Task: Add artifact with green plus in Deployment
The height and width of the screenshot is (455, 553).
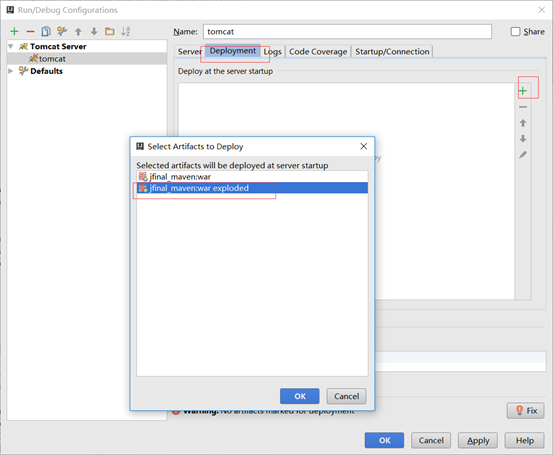Action: 523,91
